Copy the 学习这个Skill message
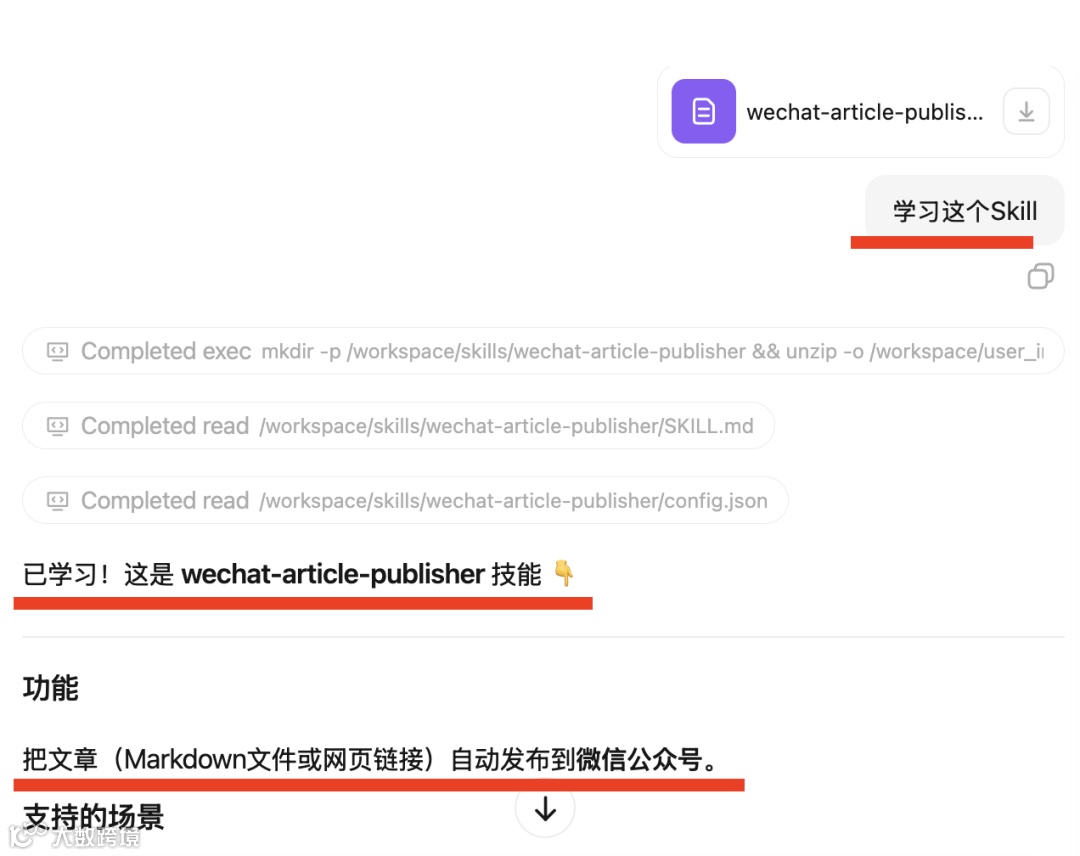The height and width of the screenshot is (856, 1080). (1040, 276)
